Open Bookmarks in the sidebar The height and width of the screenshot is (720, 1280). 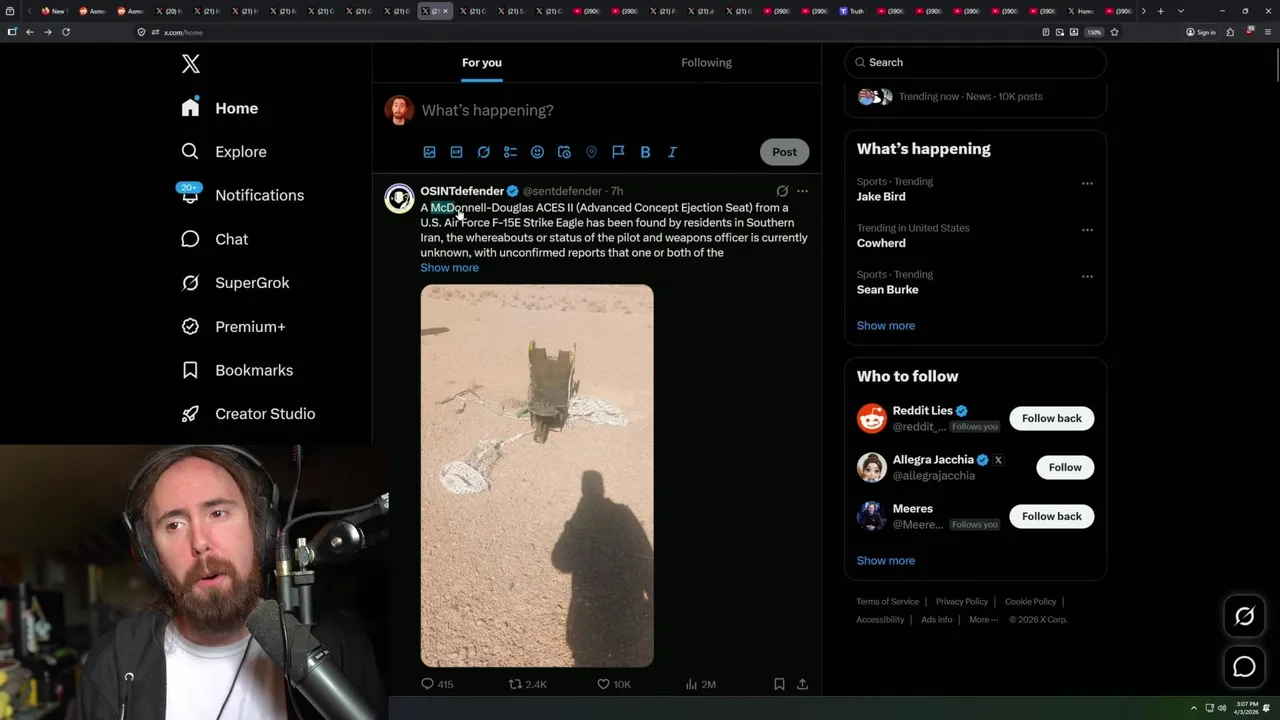tap(237, 370)
